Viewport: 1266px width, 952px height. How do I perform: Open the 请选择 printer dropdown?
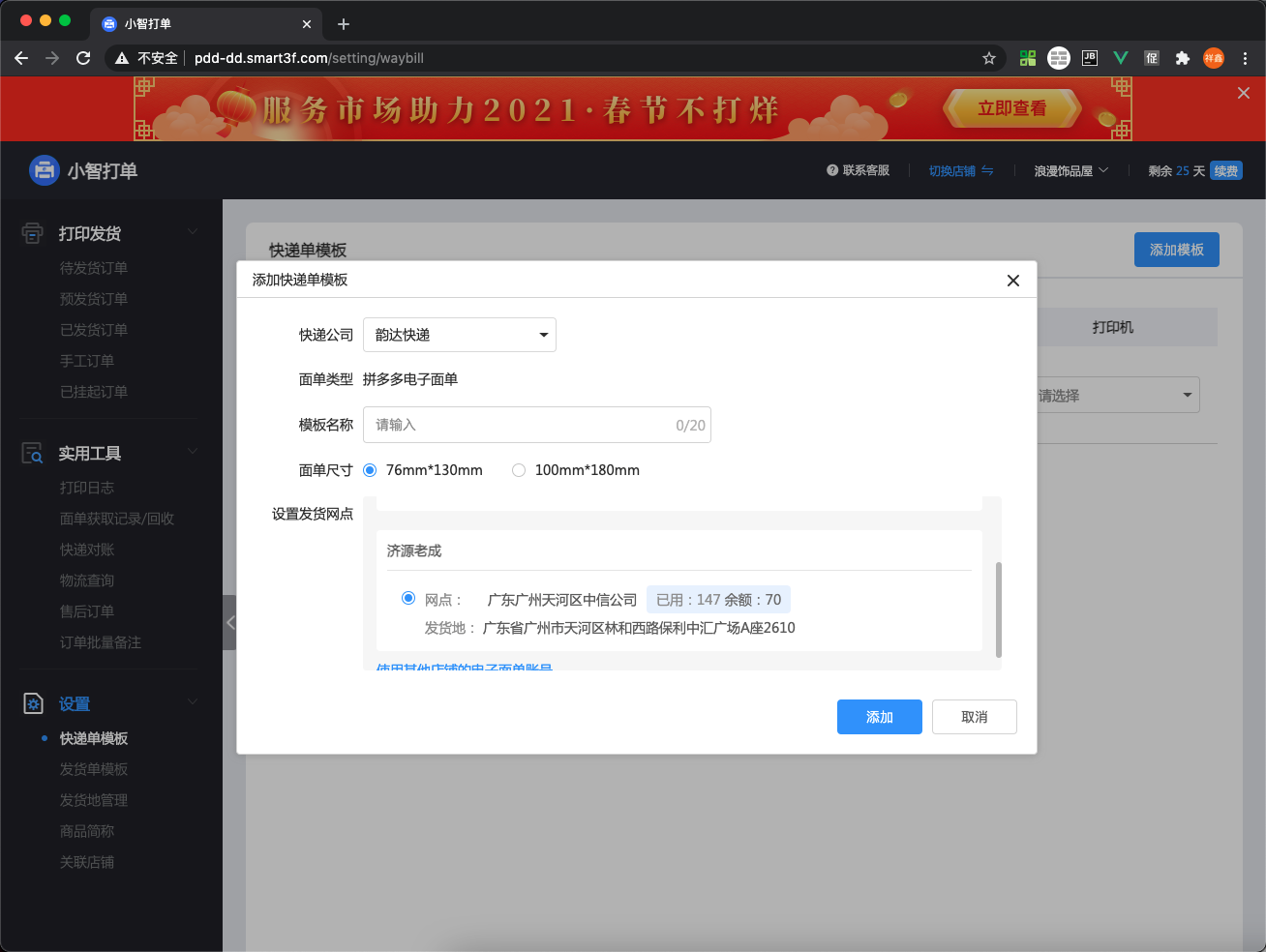tap(1118, 396)
